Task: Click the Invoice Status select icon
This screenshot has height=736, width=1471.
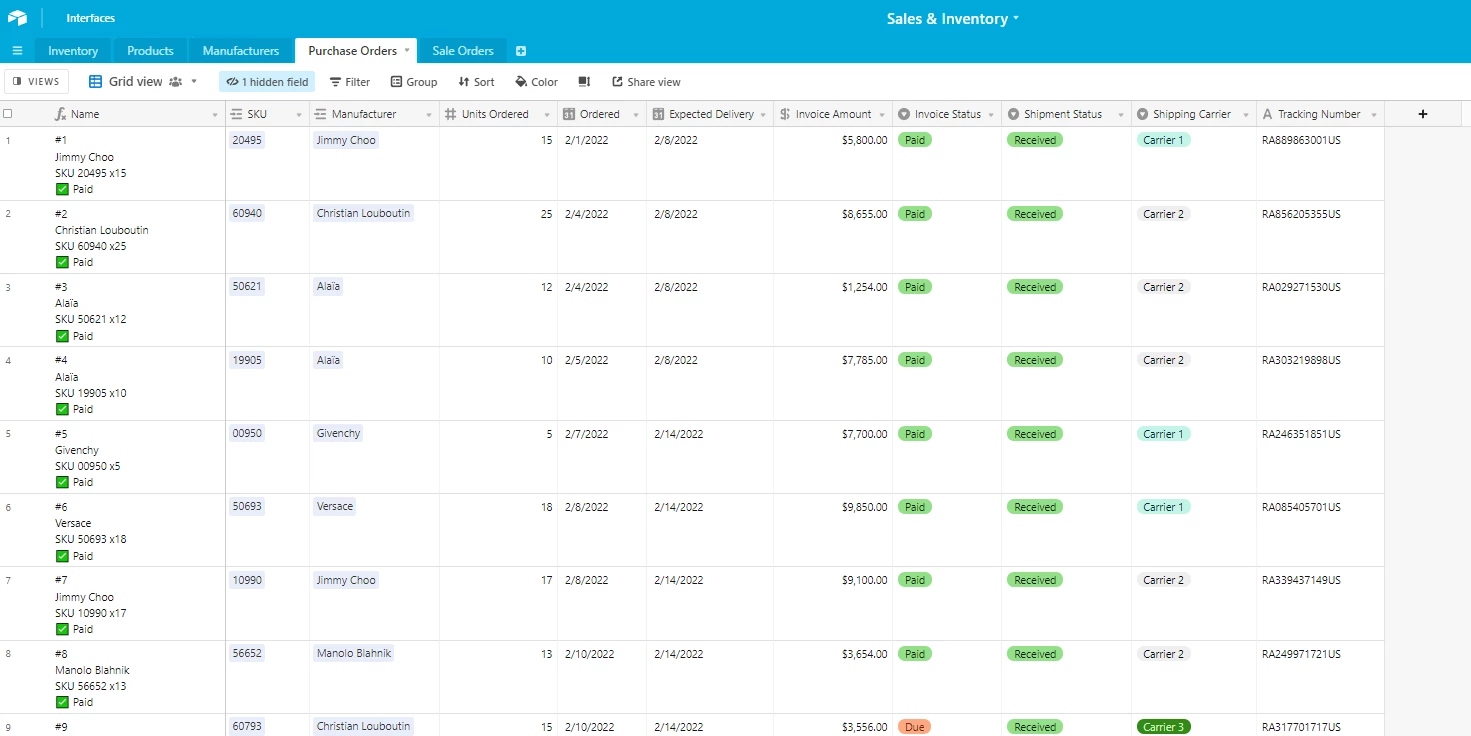Action: pos(904,114)
